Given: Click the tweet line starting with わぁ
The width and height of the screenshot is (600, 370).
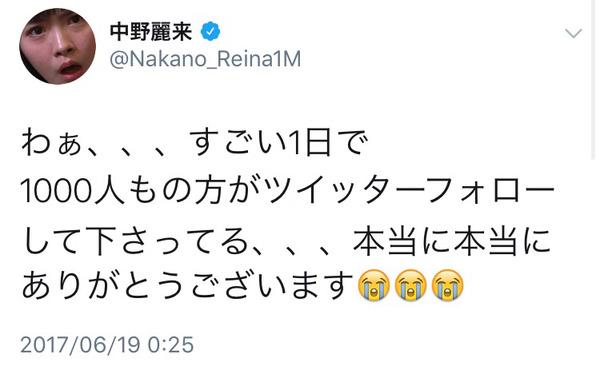Looking at the screenshot, I should coord(195,143).
